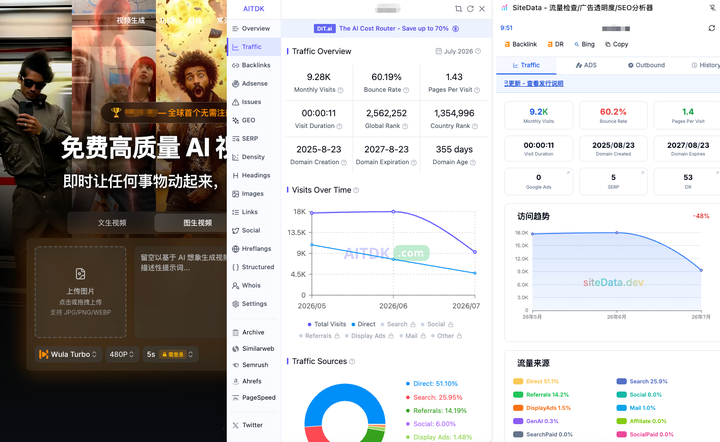Select Traffic in the AITDK sidebar
The image size is (720, 442).
coord(253,47)
